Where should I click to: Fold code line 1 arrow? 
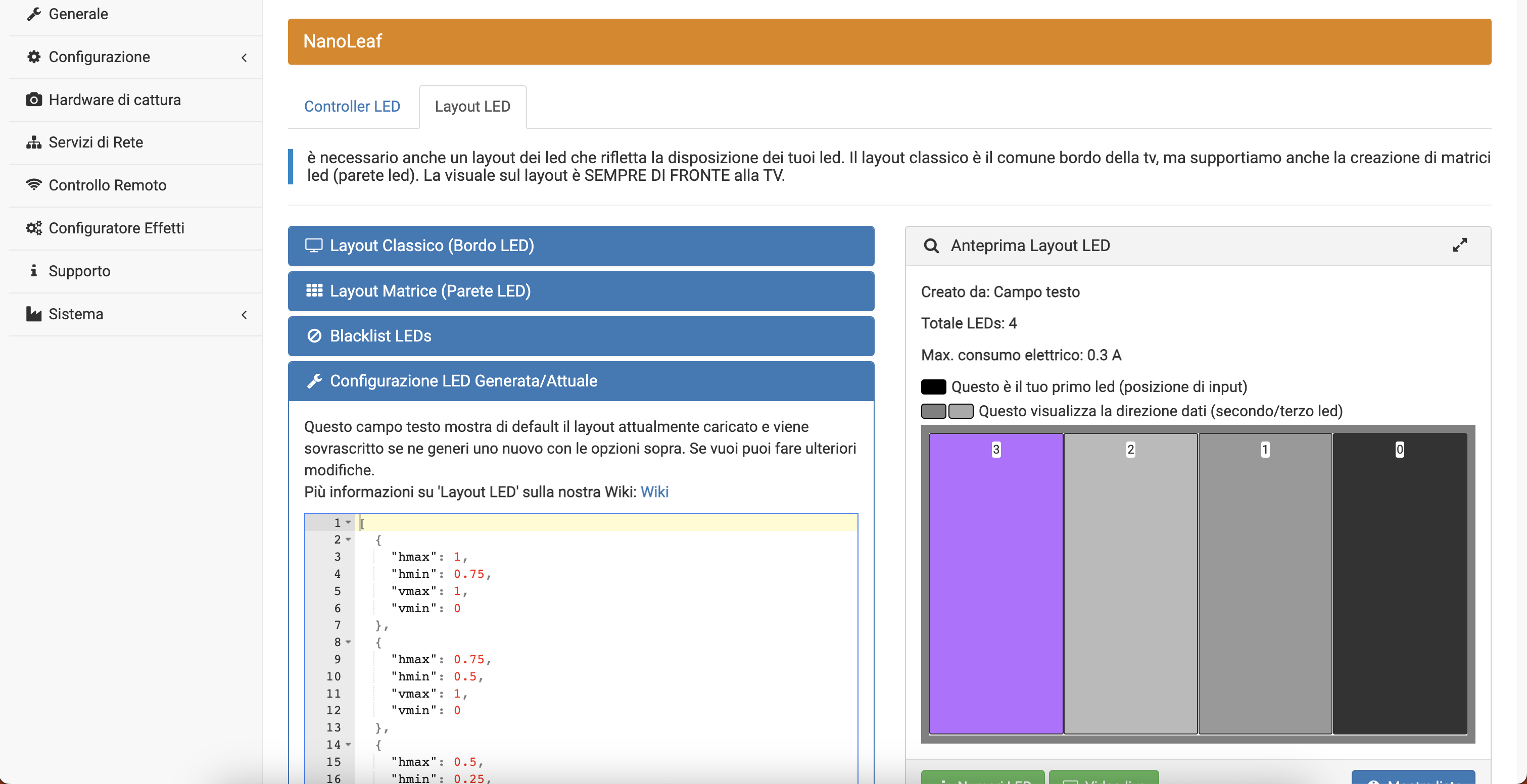[348, 523]
